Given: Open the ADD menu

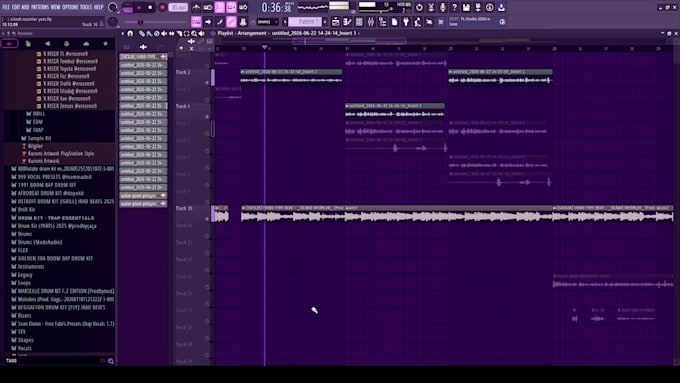Looking at the screenshot, I should pyautogui.click(x=26, y=7).
